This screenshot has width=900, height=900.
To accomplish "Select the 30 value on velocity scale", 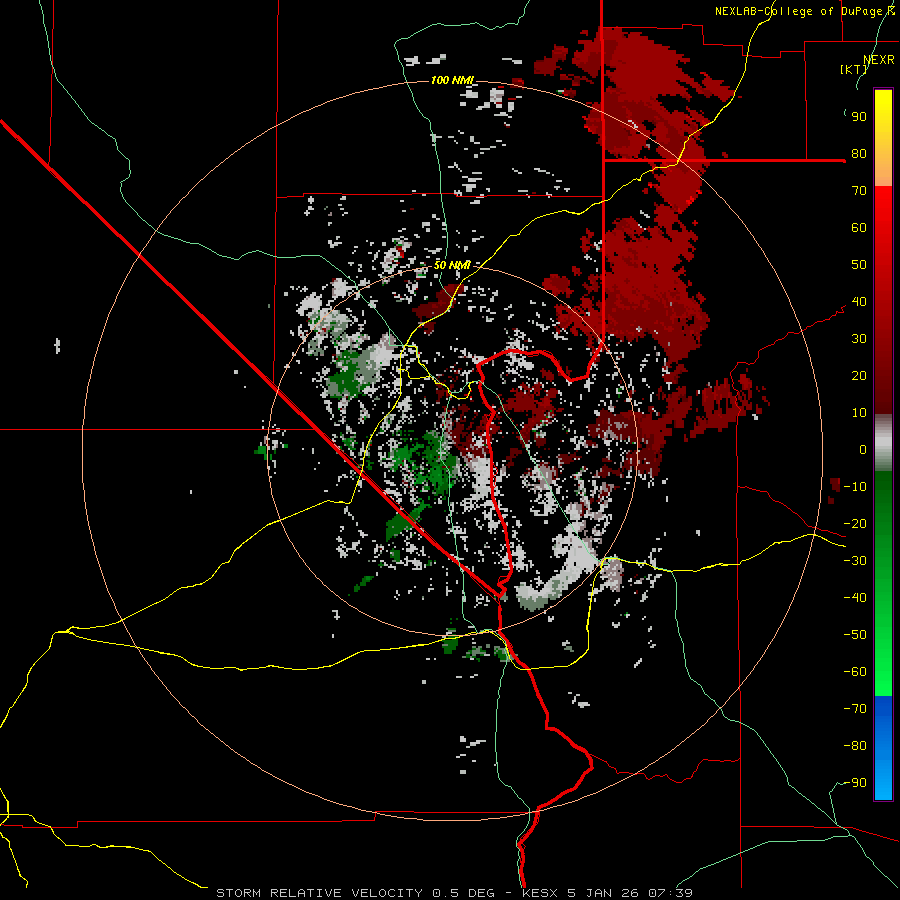I will point(859,339).
